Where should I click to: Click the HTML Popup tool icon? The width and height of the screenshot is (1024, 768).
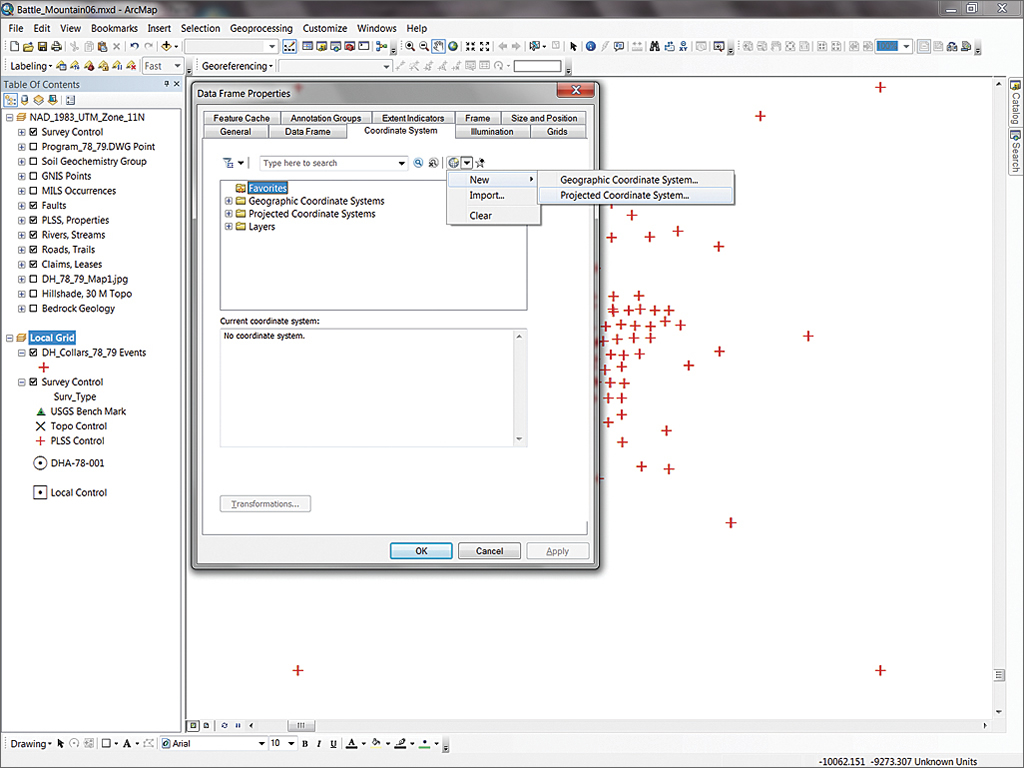(x=619, y=46)
